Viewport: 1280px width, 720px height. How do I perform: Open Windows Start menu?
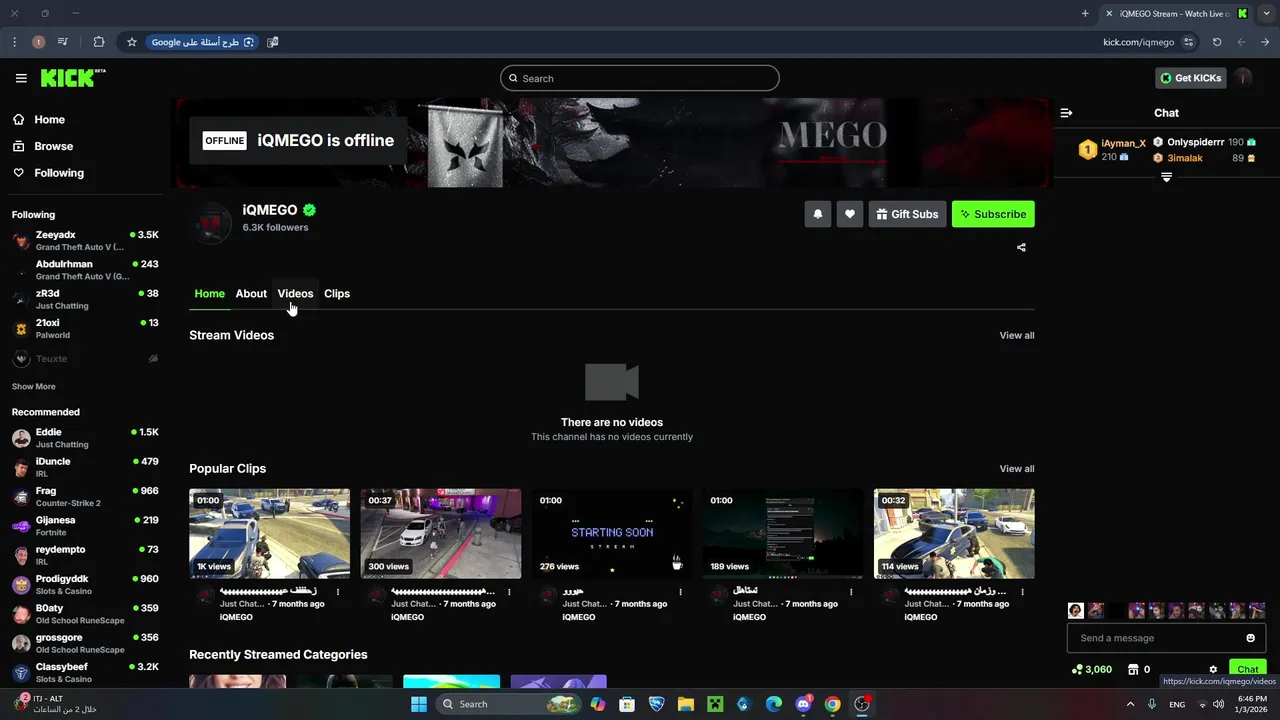coord(418,704)
